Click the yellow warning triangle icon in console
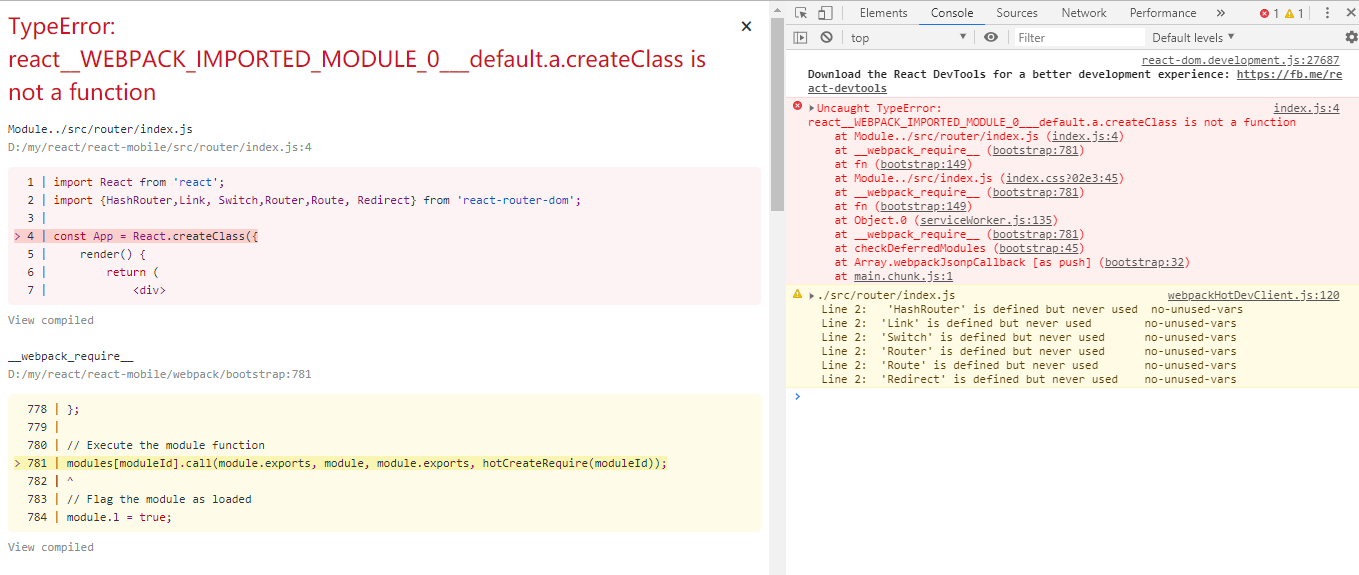The height and width of the screenshot is (575, 1359). coord(797,294)
